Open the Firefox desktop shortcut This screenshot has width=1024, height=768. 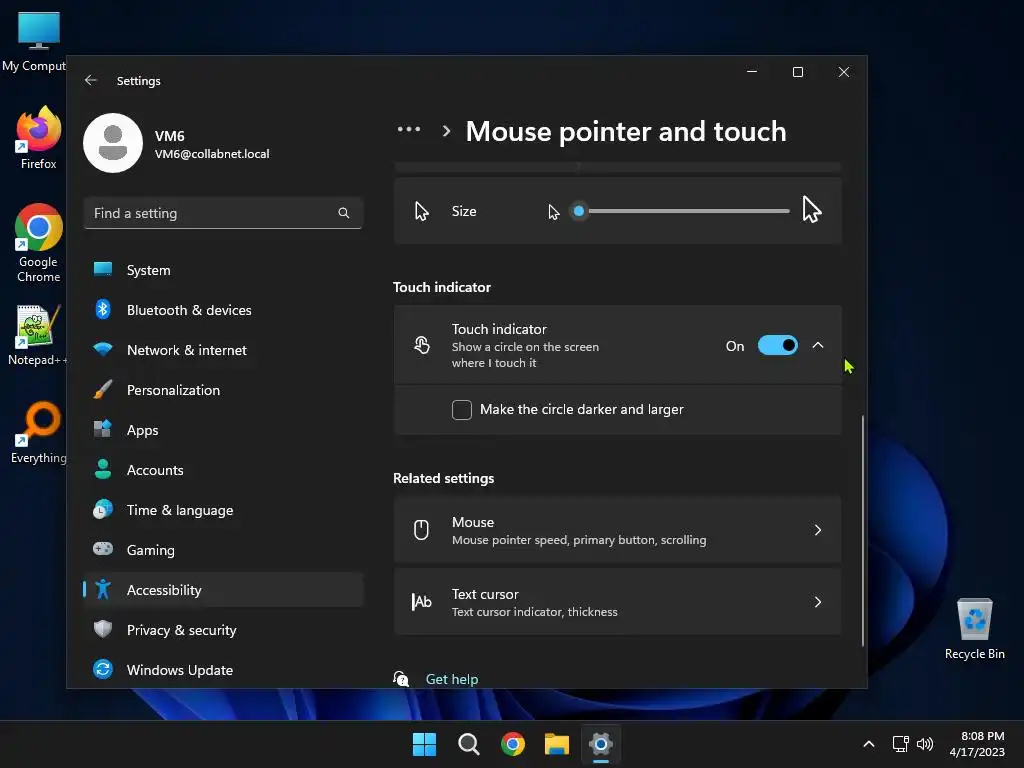click(39, 137)
